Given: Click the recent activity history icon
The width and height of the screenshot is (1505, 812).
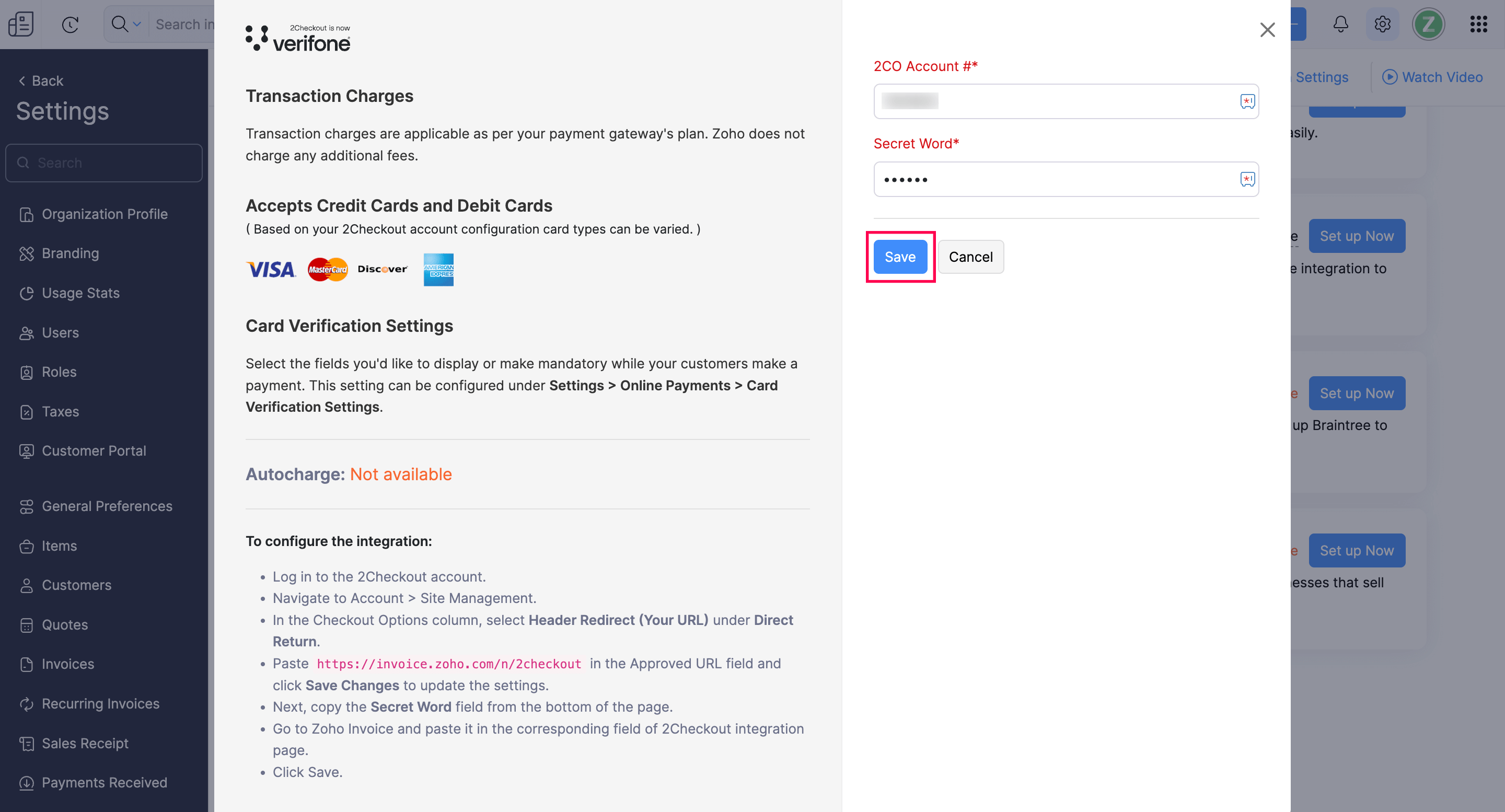Looking at the screenshot, I should (x=70, y=24).
